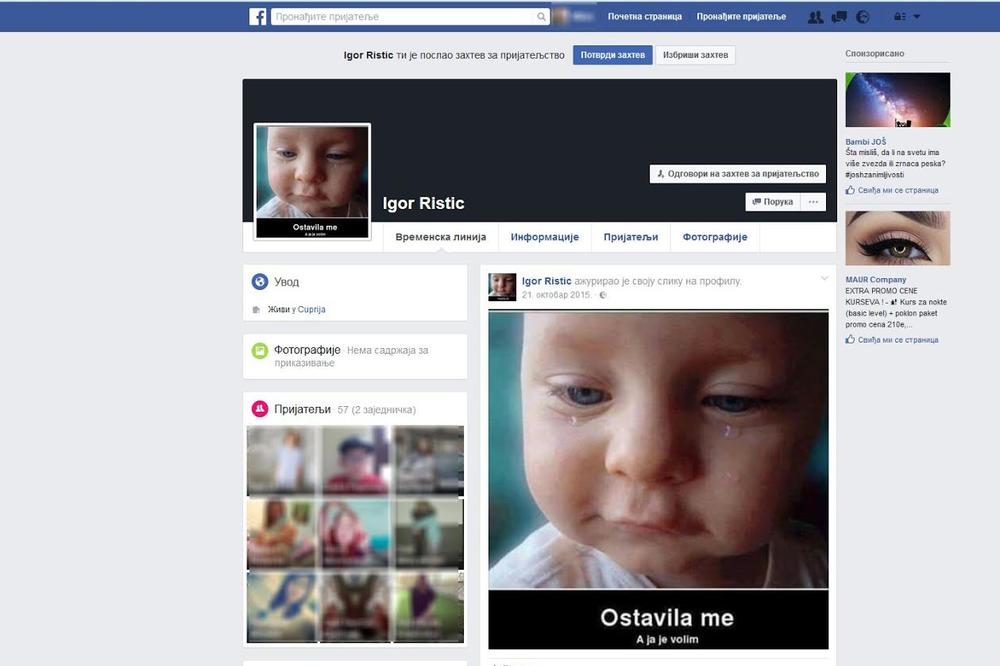Confirm request via Потврди захтев button

[612, 55]
